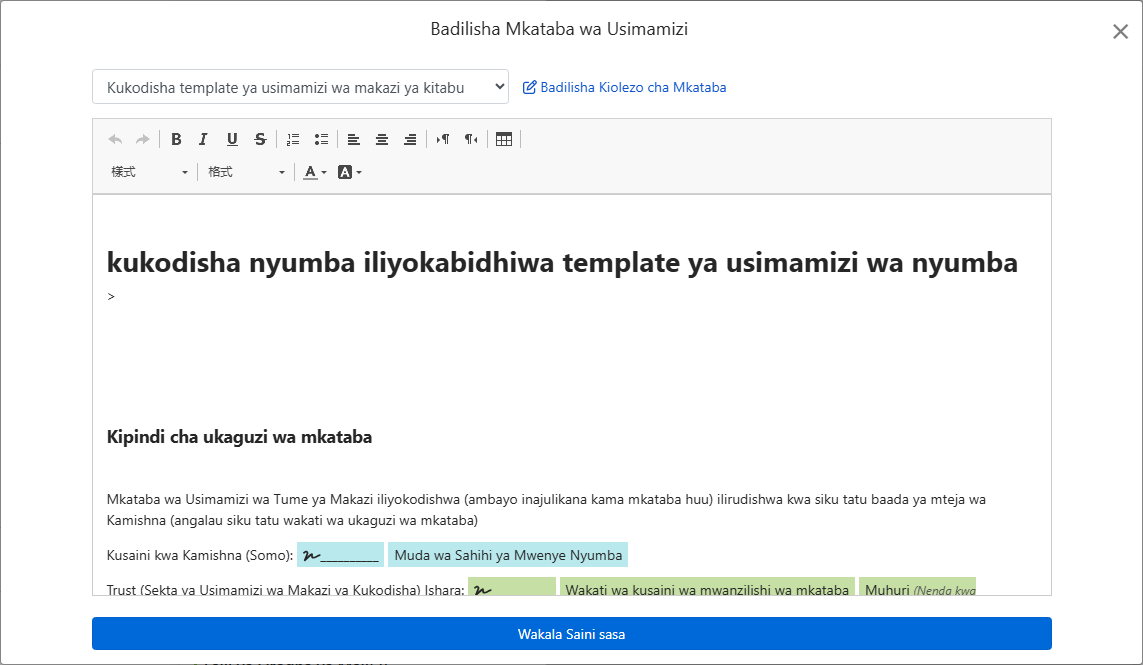
Task: Redo the last undone edit
Action: [143, 139]
